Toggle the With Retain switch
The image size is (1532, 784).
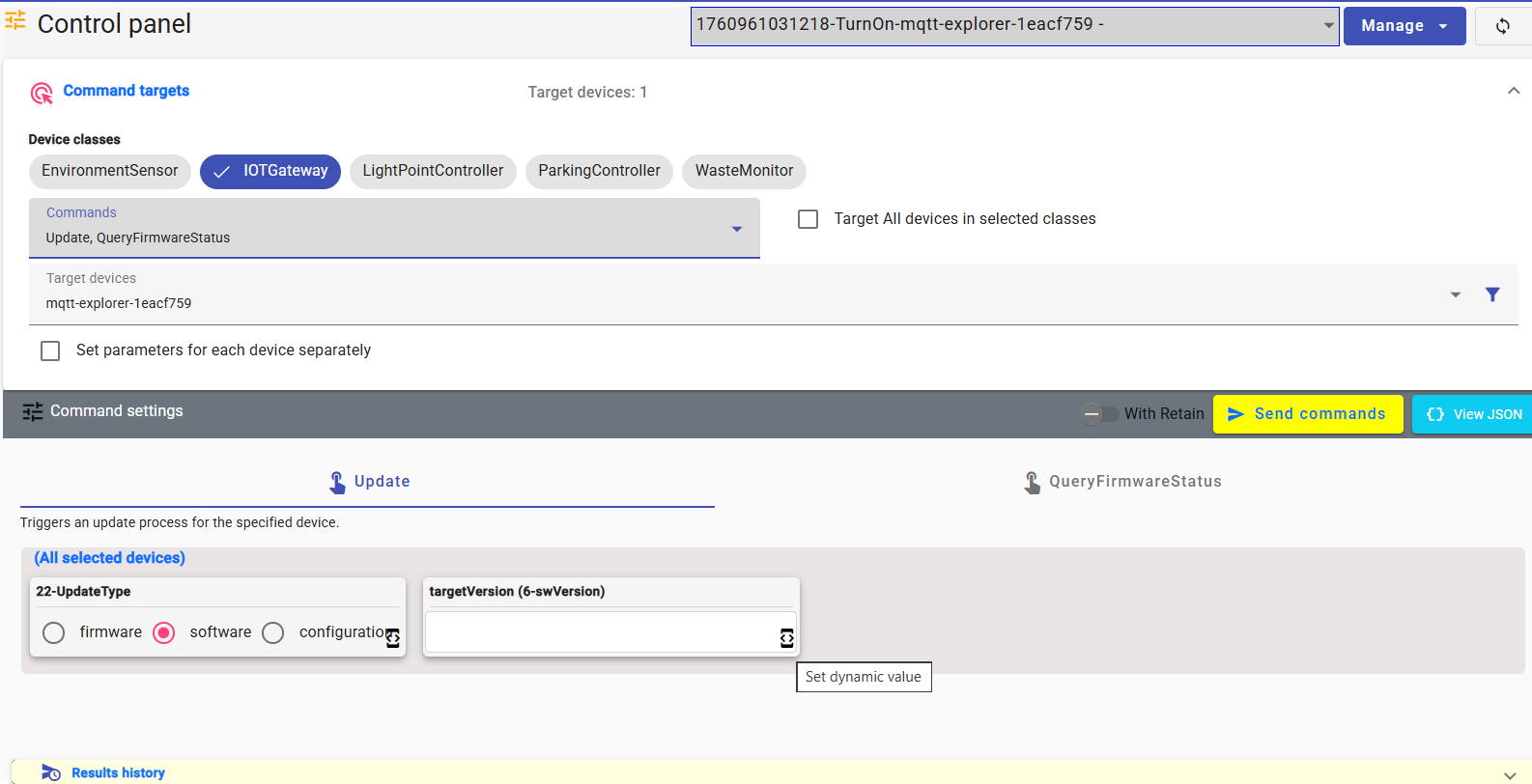[x=1099, y=414]
